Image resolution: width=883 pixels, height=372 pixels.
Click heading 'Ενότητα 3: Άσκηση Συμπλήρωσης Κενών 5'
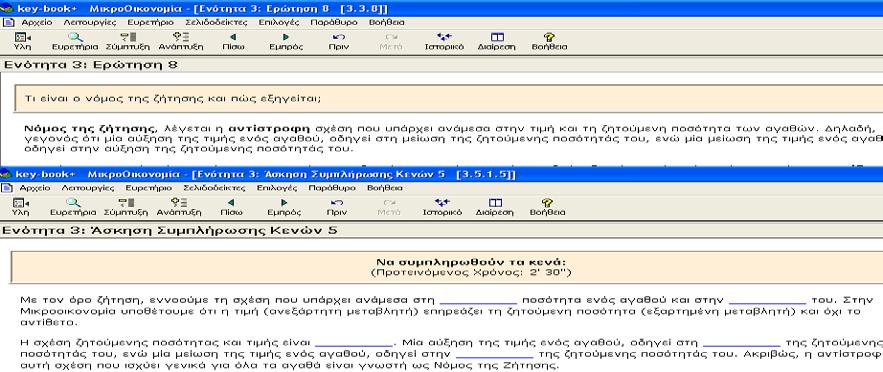coord(170,230)
